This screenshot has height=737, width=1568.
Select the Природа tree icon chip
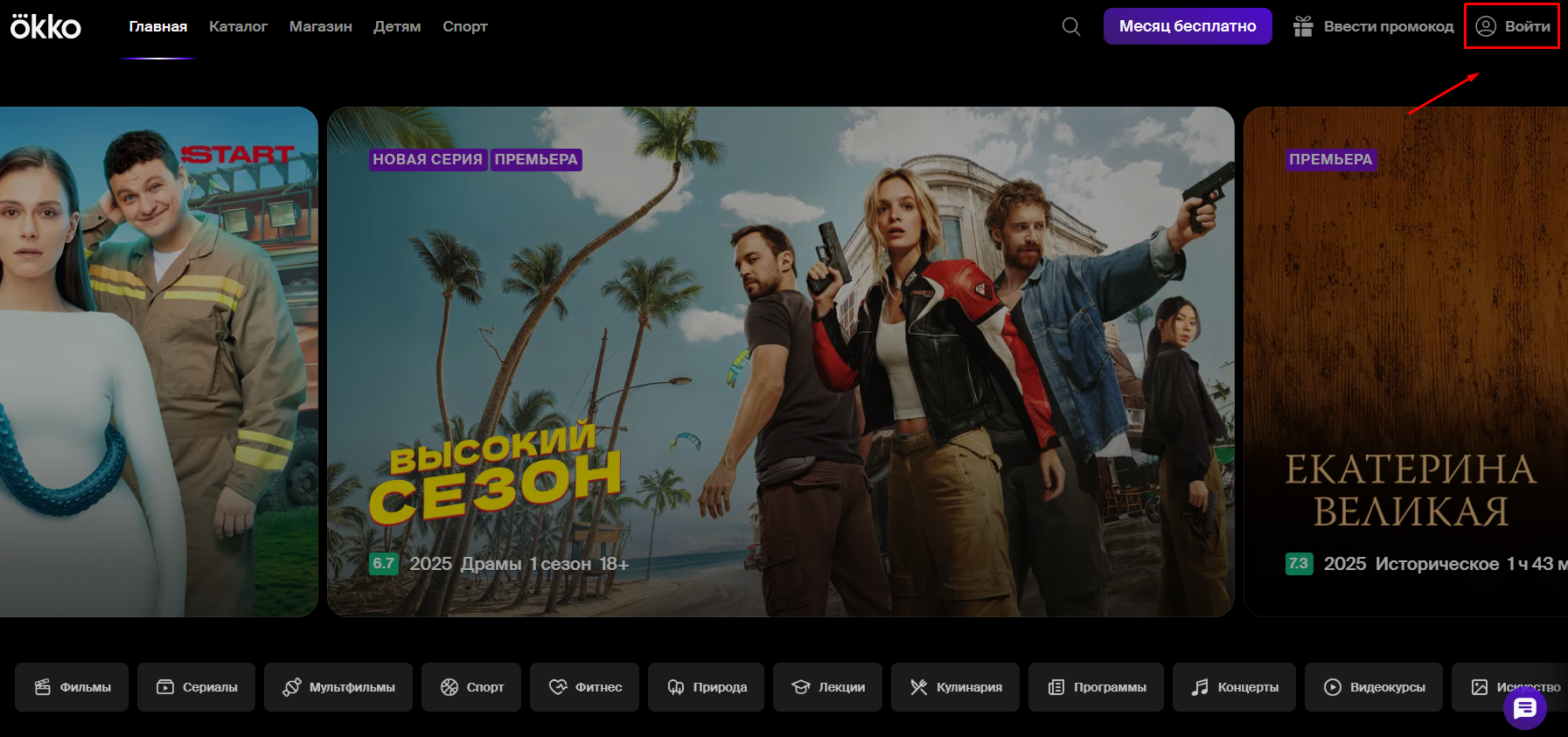click(707, 687)
